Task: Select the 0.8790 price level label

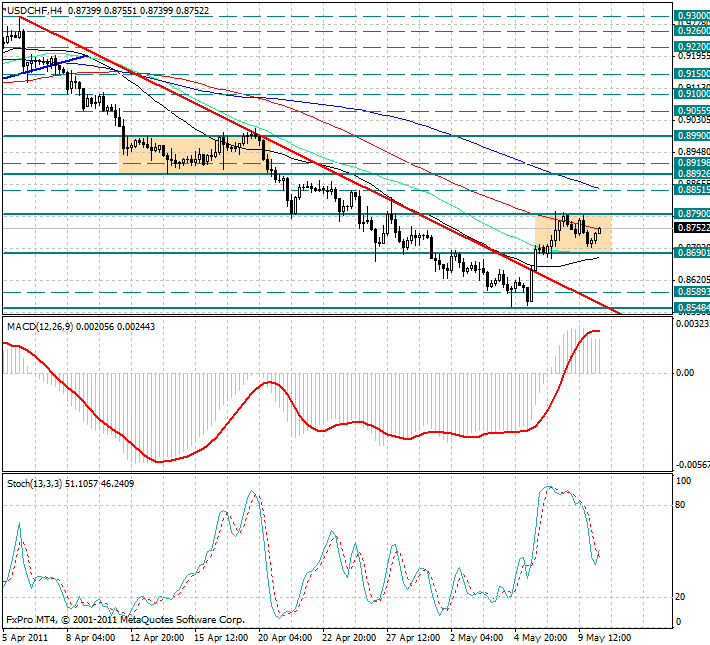Action: tap(692, 213)
